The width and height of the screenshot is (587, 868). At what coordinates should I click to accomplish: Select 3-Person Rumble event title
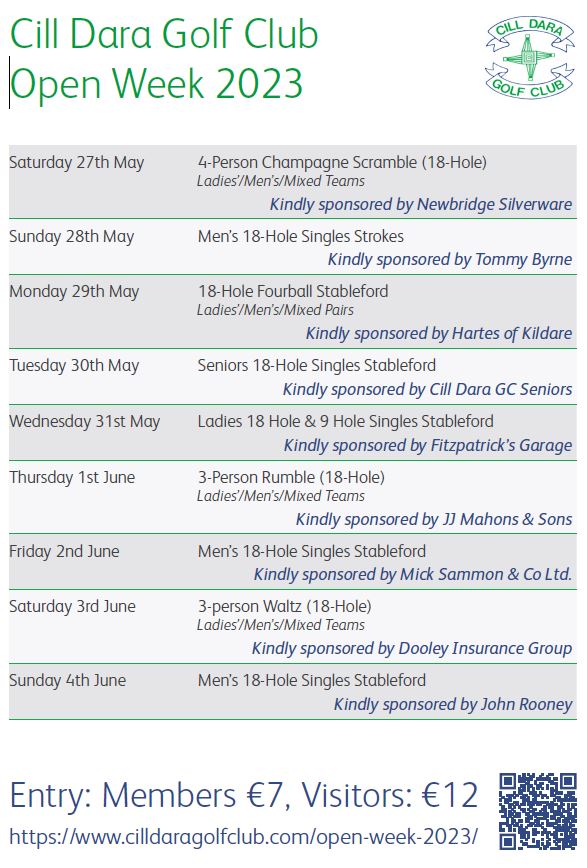(291, 478)
